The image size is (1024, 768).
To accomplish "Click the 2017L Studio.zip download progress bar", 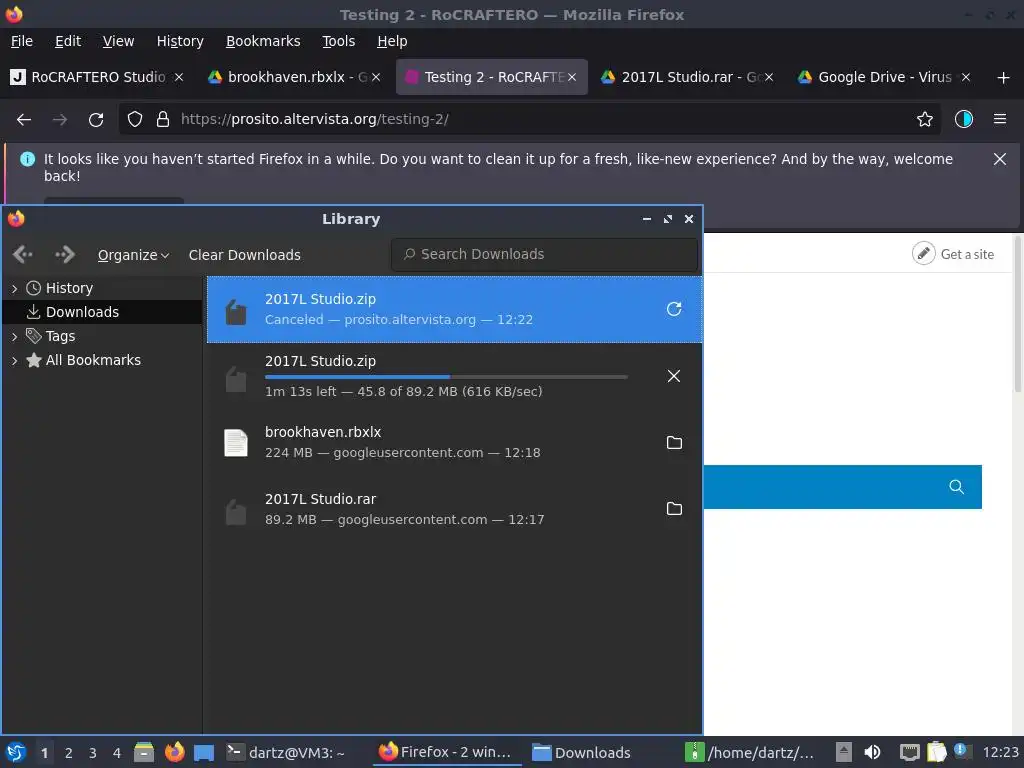I will pyautogui.click(x=446, y=377).
